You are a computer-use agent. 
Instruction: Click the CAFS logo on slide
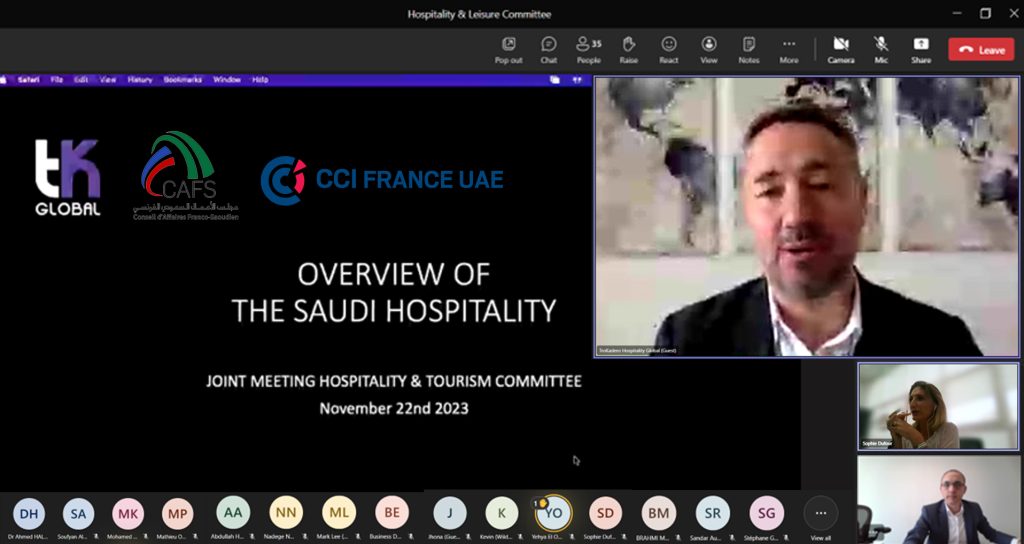pyautogui.click(x=185, y=176)
